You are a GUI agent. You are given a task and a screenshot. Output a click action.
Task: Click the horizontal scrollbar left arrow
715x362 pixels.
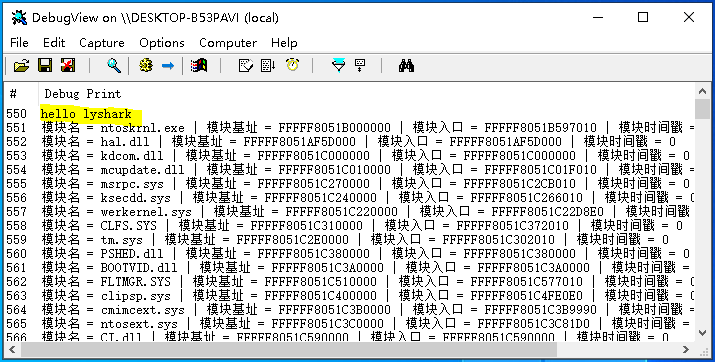12,350
